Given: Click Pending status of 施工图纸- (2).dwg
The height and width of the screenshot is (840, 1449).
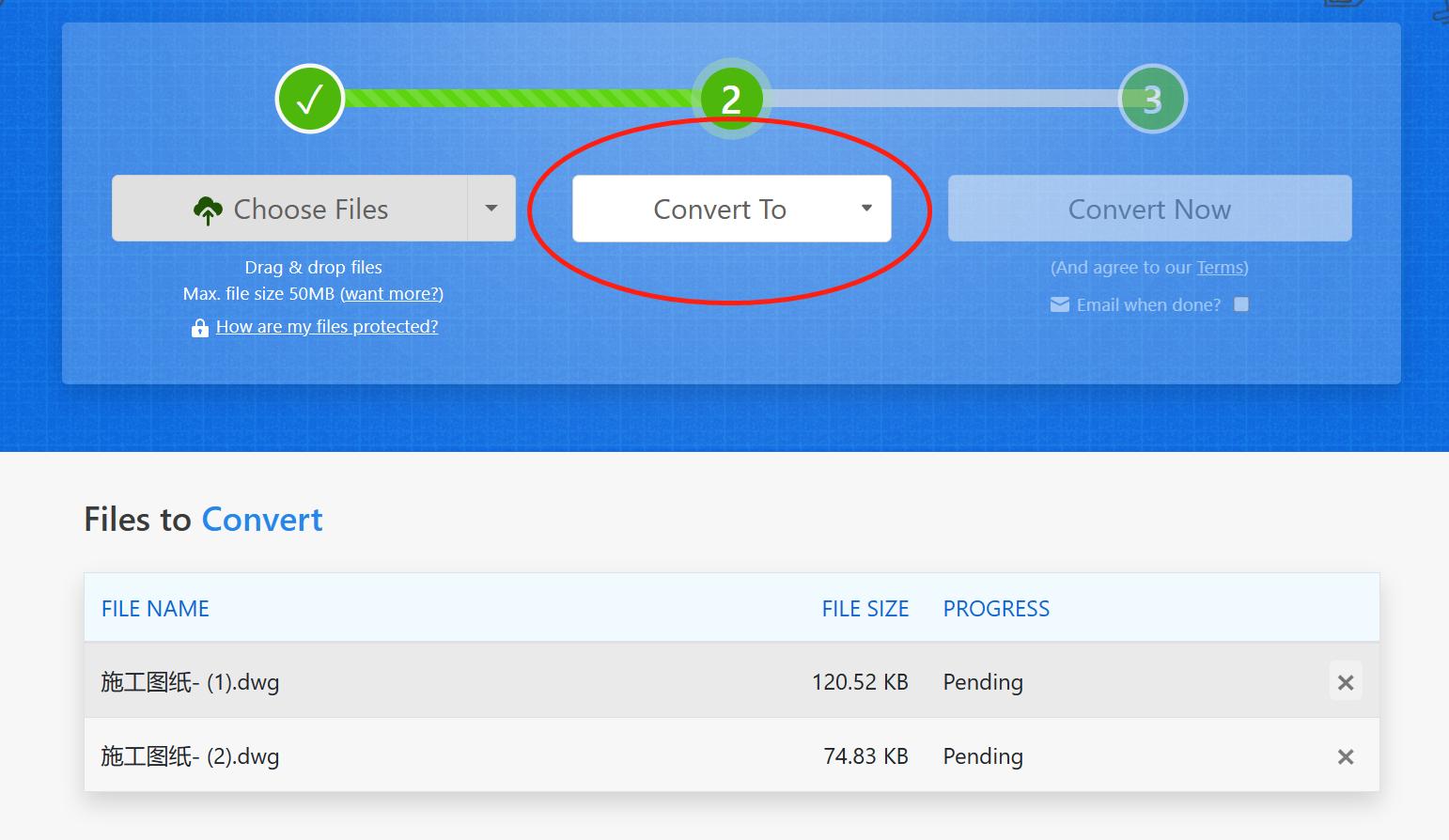Looking at the screenshot, I should point(983,756).
